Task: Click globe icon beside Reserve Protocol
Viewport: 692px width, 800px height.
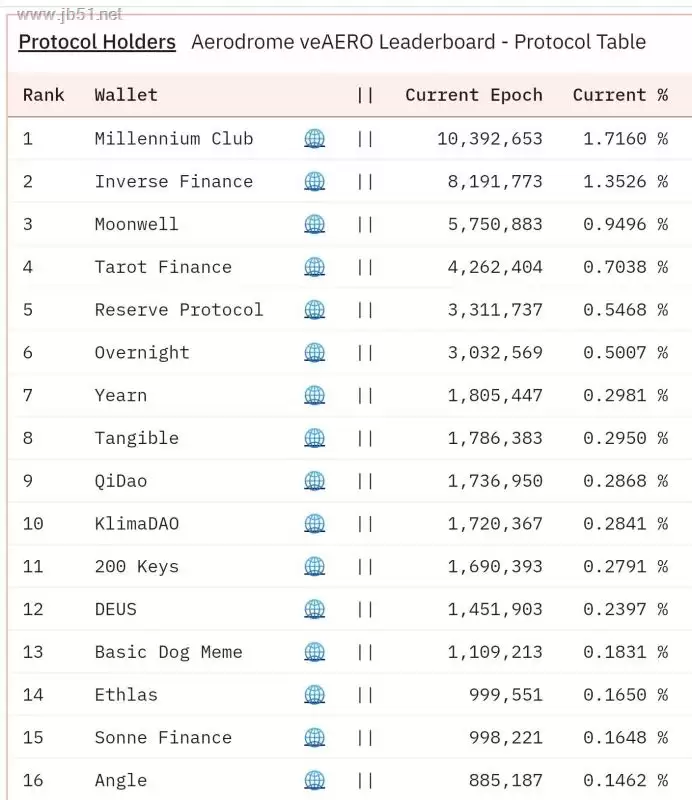Action: tap(314, 310)
